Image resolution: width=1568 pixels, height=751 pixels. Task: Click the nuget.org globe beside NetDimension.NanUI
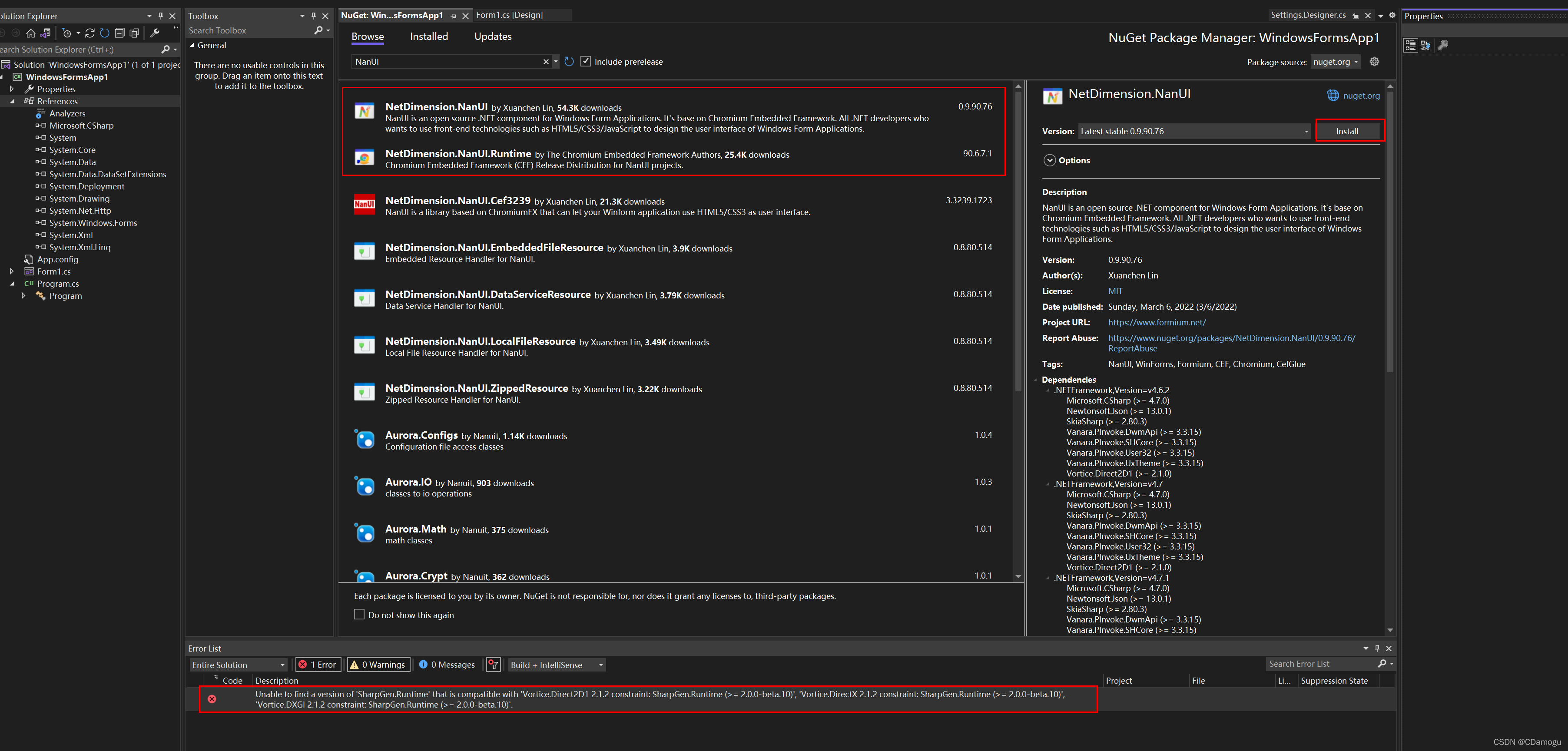click(x=1333, y=96)
